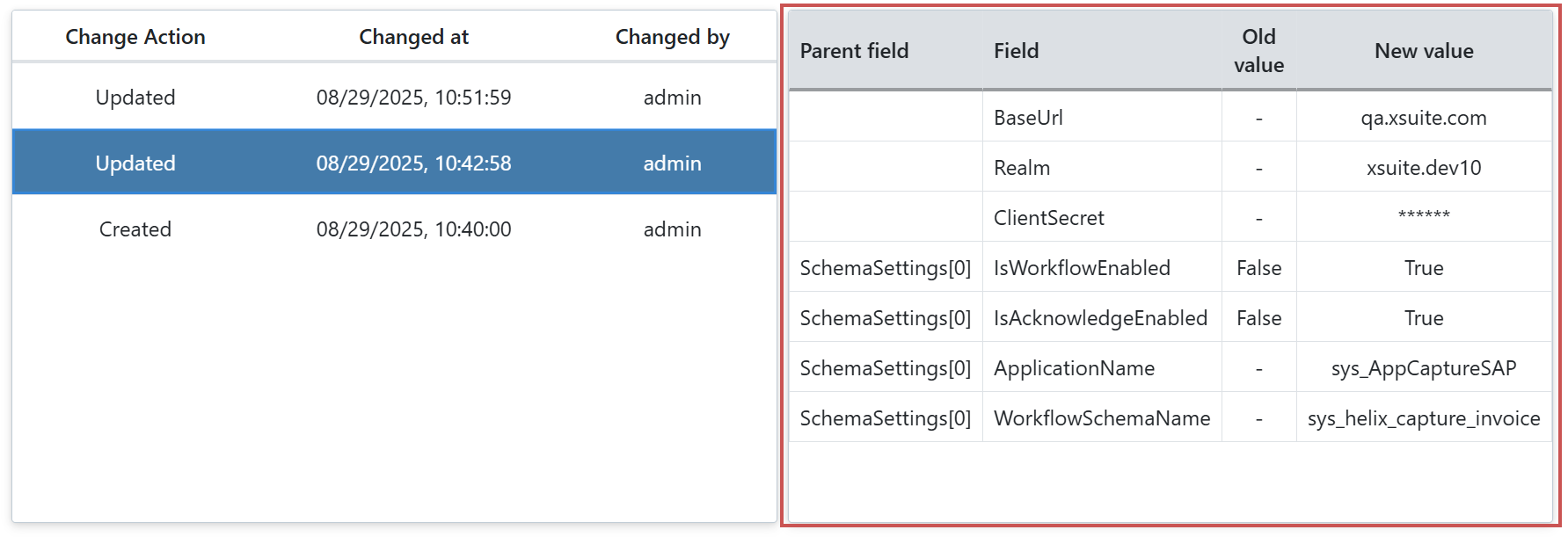Click SchemaSettings[0] beside WorkflowSchemaName
This screenshot has width=1568, height=537.
click(x=885, y=417)
